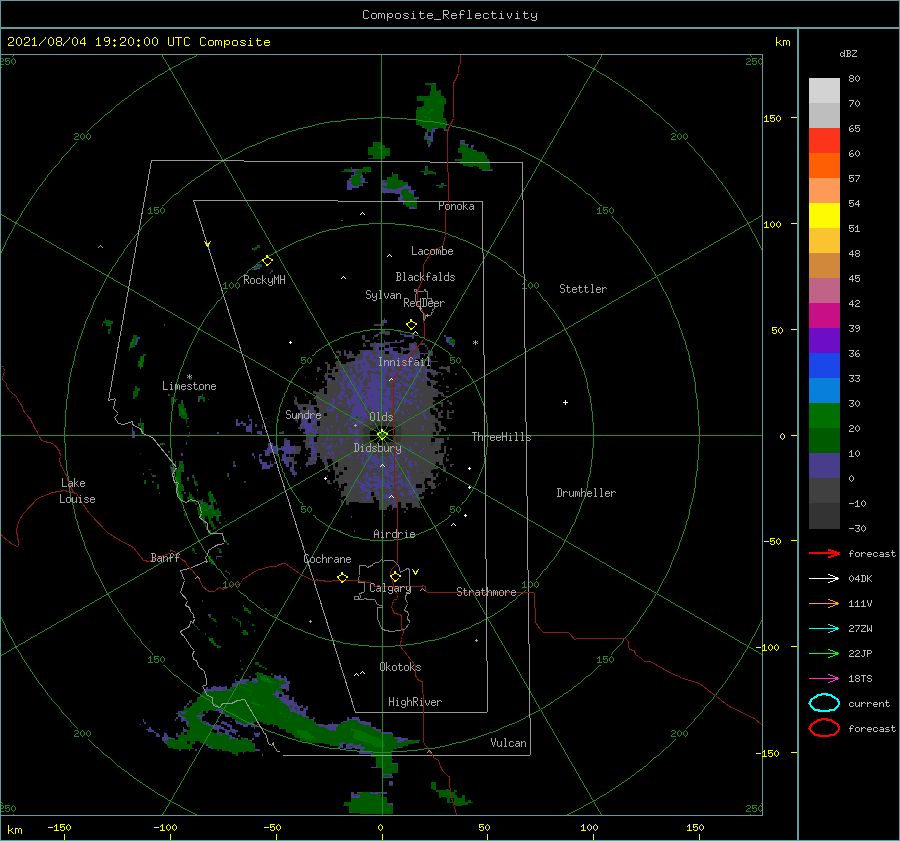Screen dimensions: 900x841
Task: Click the Cochrane town label
Action: 327,559
